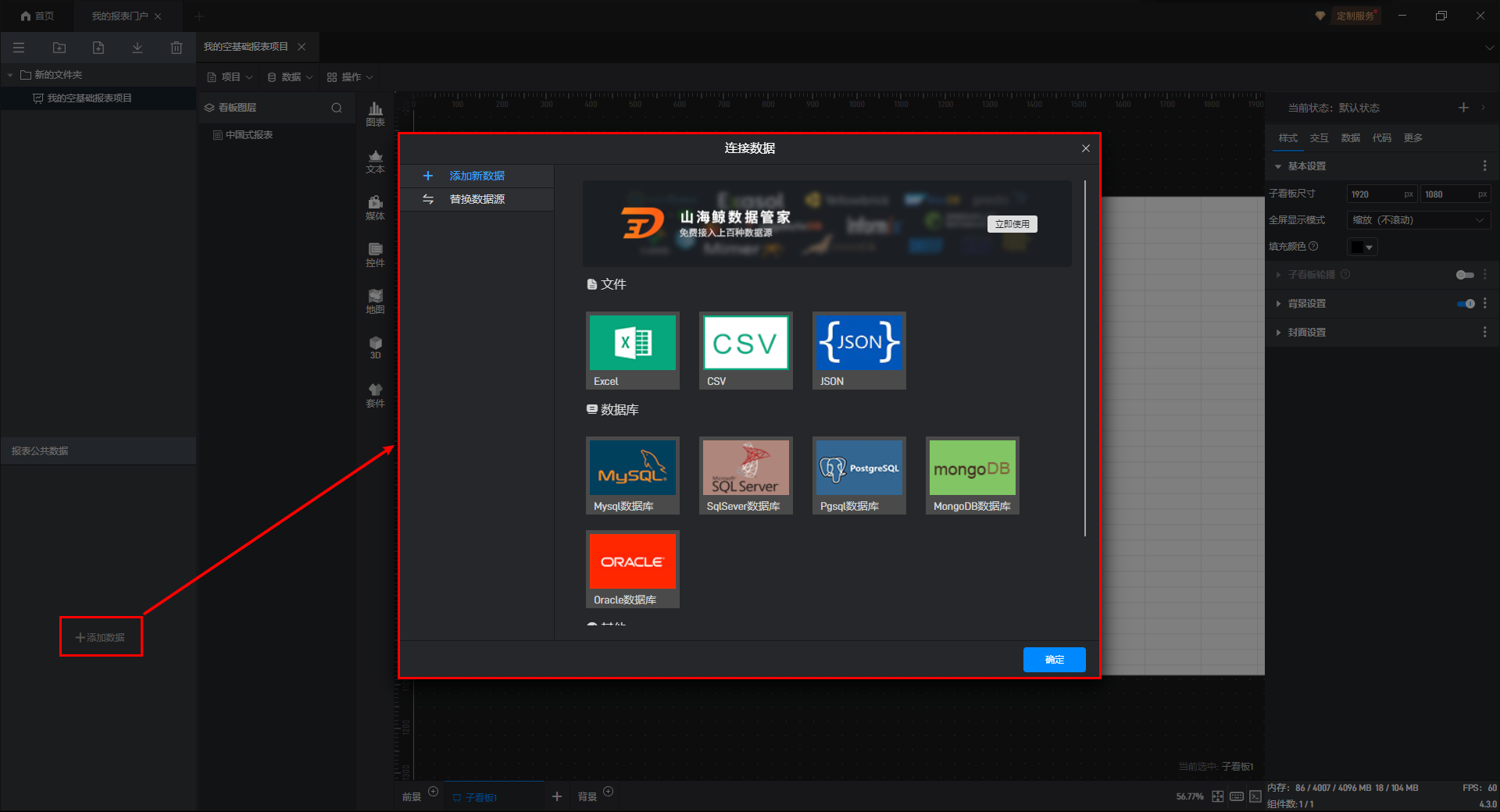Choose the Oracle数据库 data source
The image size is (1500, 812).
(x=633, y=569)
